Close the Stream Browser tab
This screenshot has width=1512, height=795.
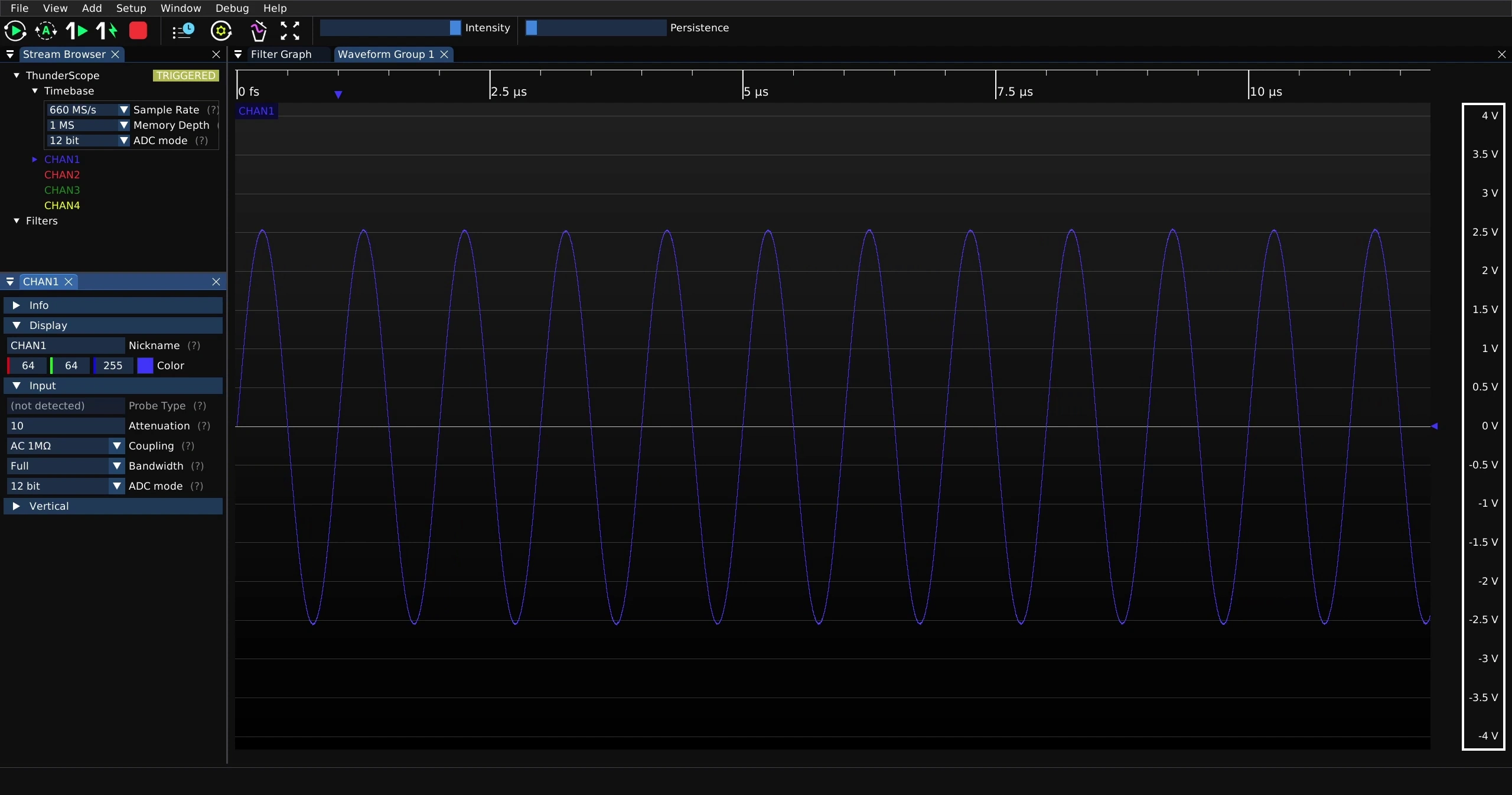(x=115, y=54)
